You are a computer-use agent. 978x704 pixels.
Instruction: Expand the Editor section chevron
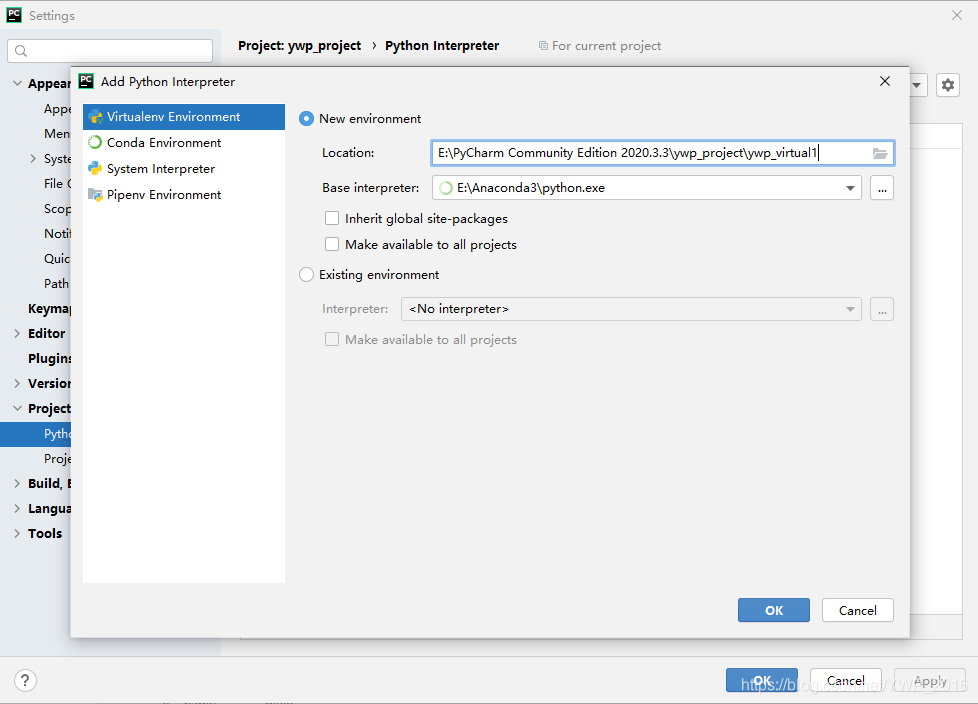pos(17,334)
